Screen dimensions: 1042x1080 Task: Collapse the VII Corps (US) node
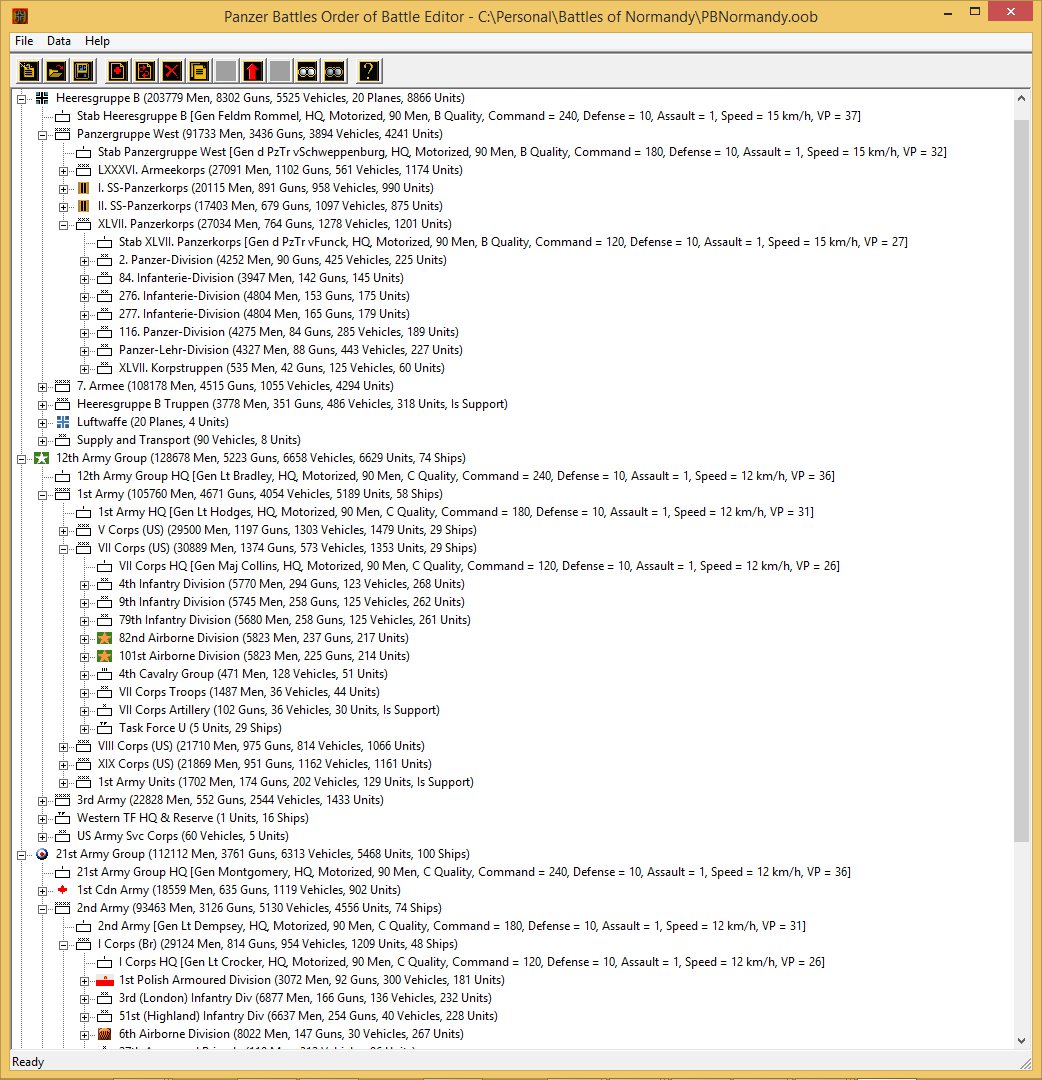click(63, 549)
